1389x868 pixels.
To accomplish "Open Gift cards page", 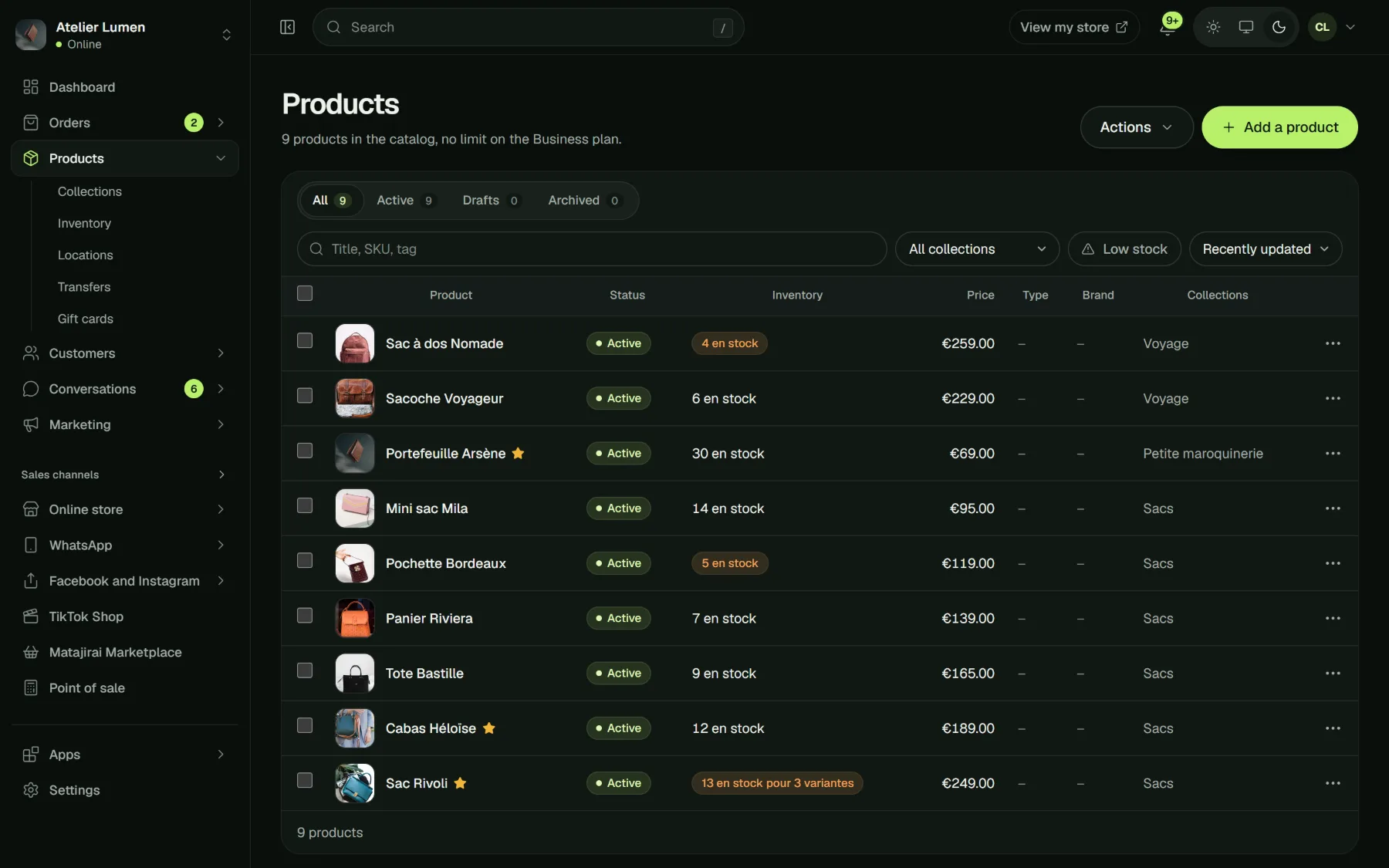I will [x=85, y=319].
